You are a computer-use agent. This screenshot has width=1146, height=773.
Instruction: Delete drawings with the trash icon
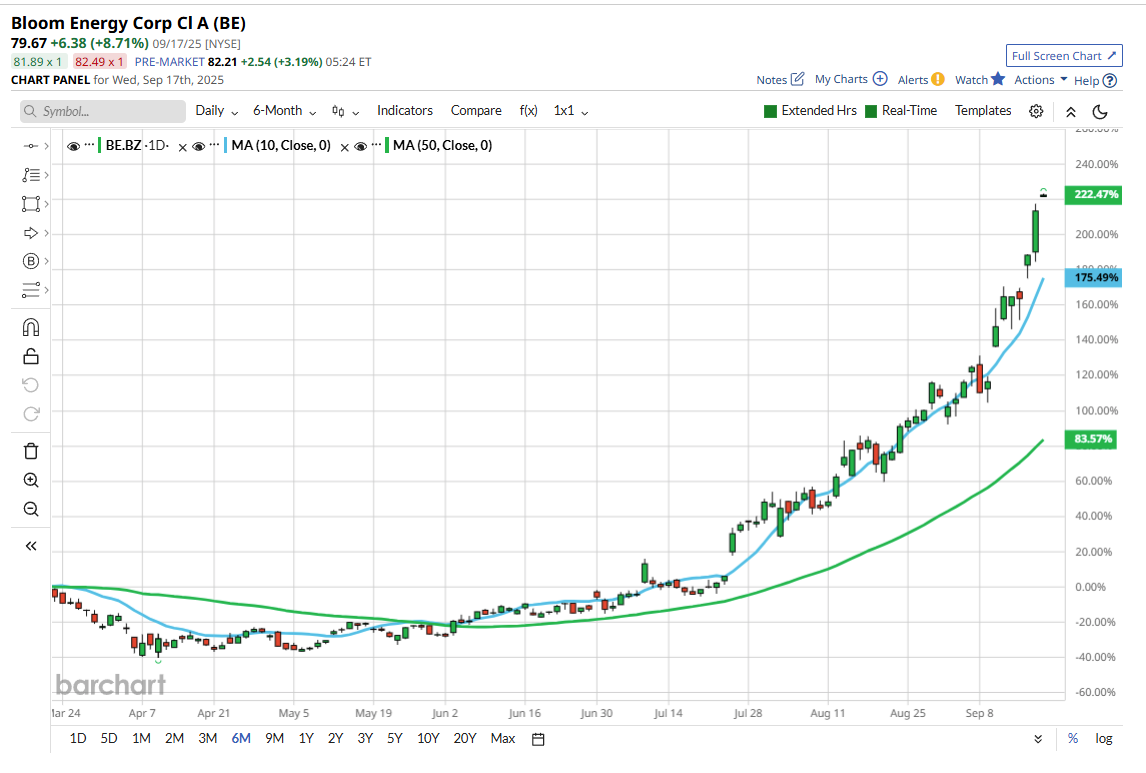(x=30, y=451)
